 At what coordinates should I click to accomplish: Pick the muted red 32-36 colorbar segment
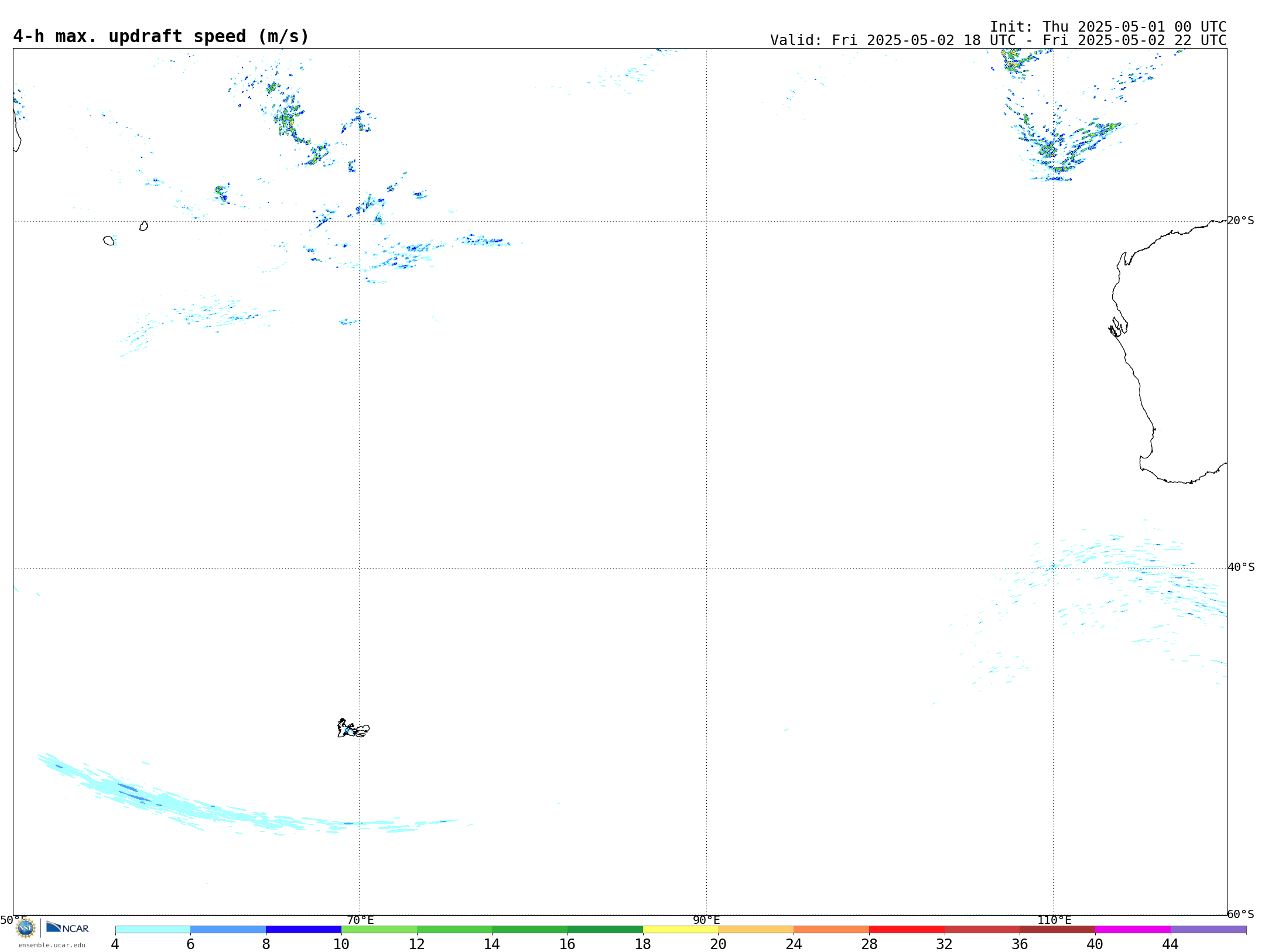tap(982, 930)
